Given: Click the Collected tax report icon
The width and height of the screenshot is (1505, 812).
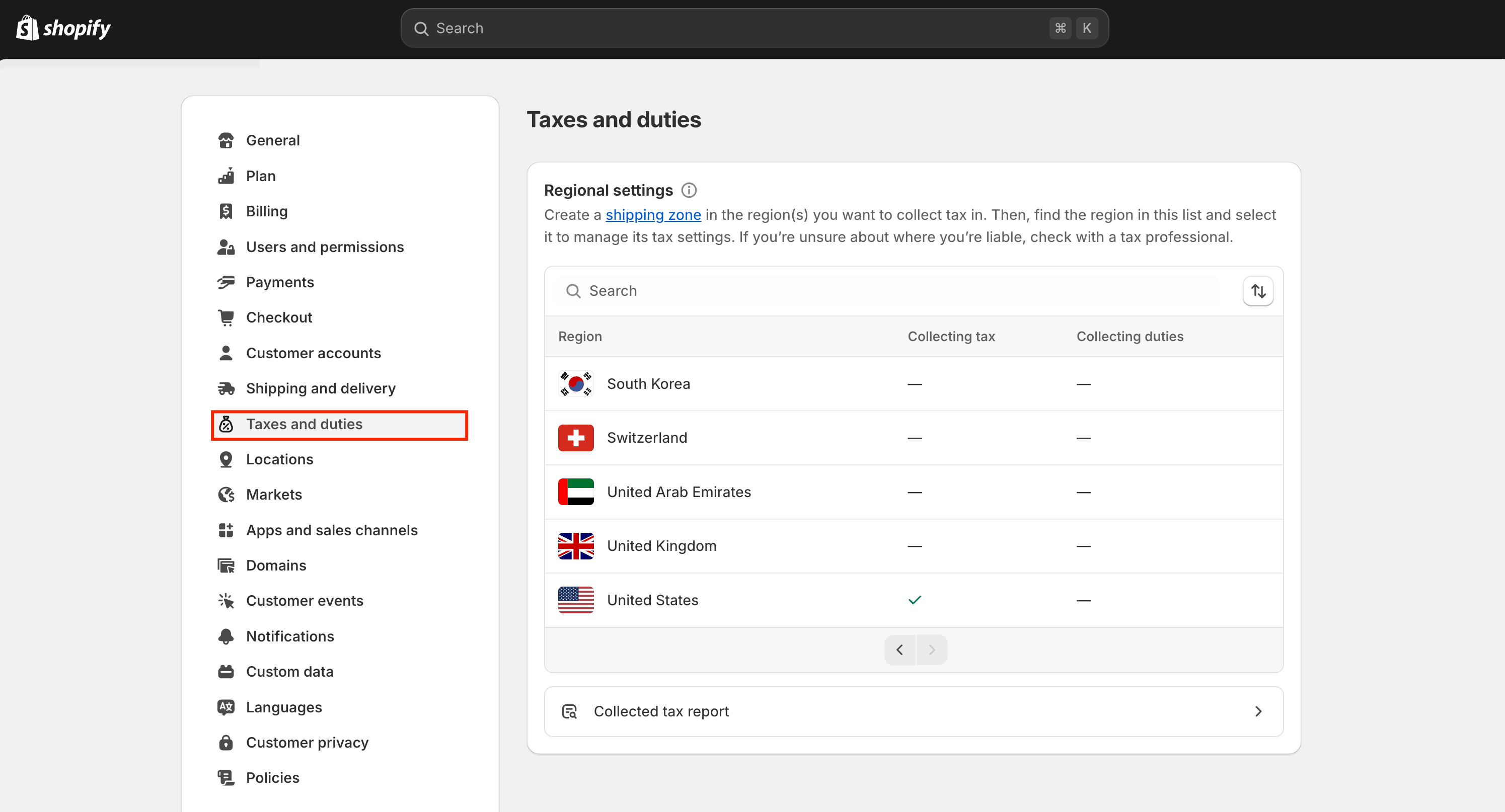Looking at the screenshot, I should pyautogui.click(x=569, y=711).
